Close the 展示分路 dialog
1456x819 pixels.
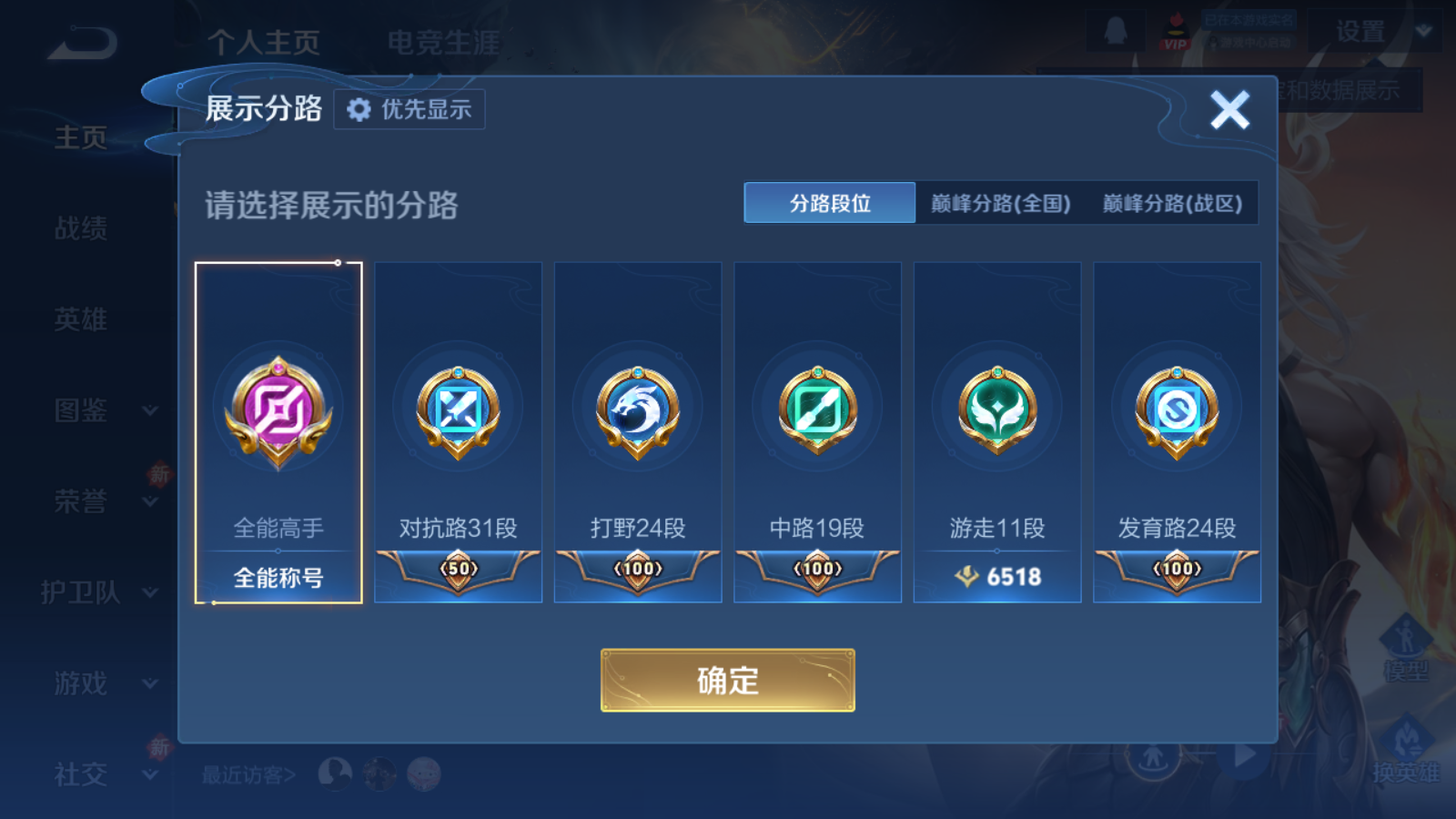tap(1229, 110)
